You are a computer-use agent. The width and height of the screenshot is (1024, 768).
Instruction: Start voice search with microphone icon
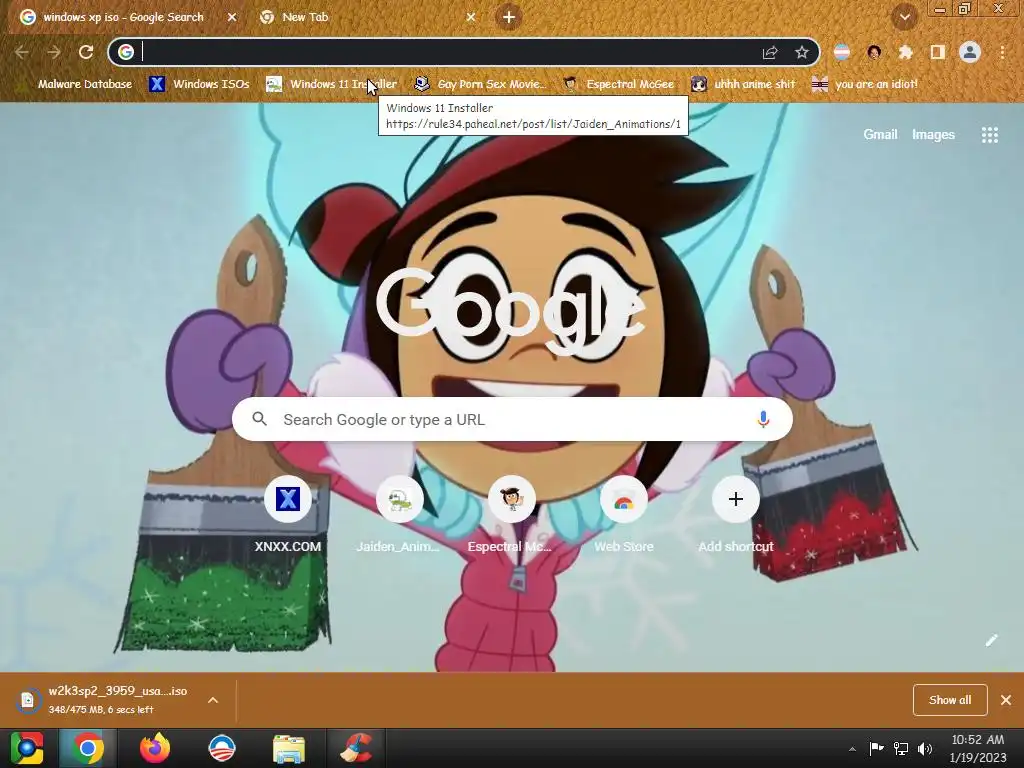763,419
